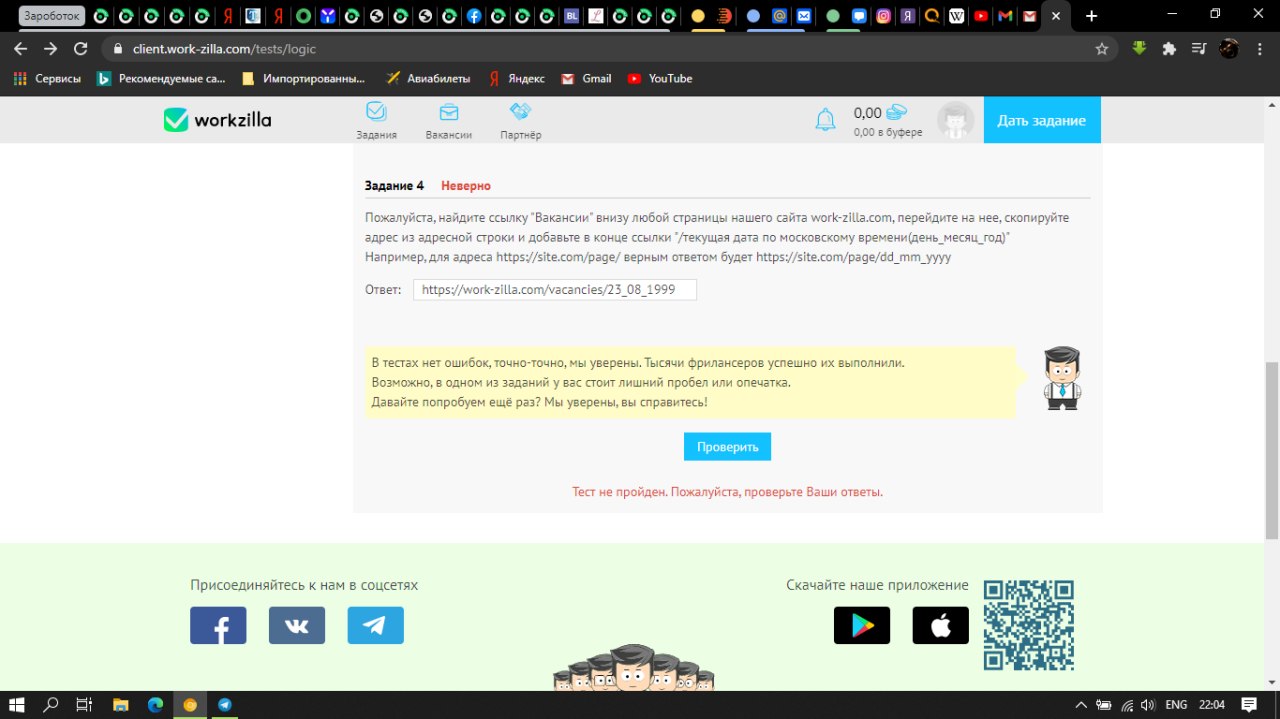Open the Задания section

coord(376,120)
